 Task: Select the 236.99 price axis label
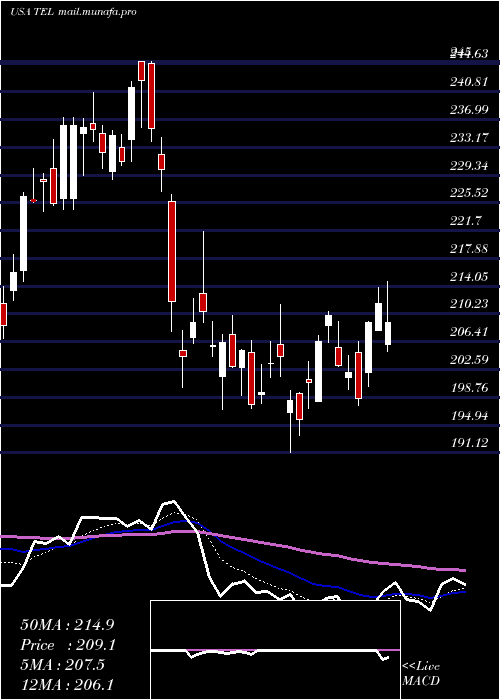point(469,110)
